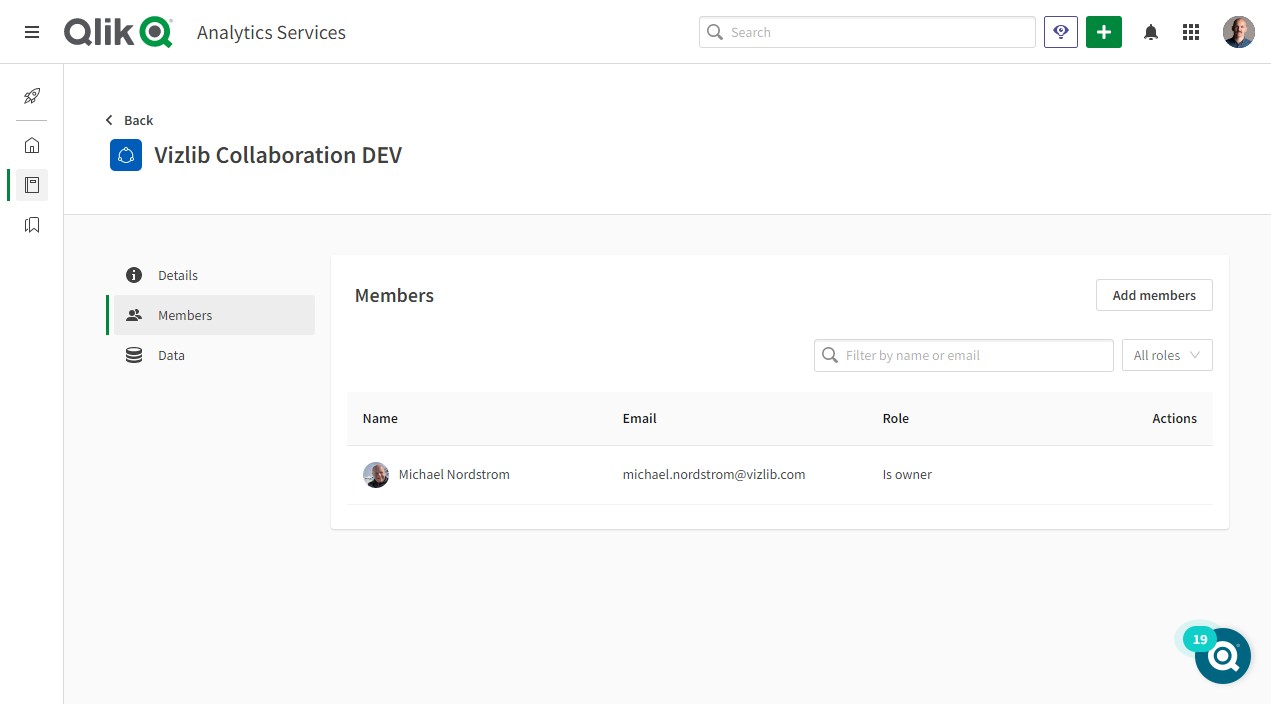Viewport: 1271px width, 704px height.
Task: Go Back to the previous page
Action: coord(130,120)
